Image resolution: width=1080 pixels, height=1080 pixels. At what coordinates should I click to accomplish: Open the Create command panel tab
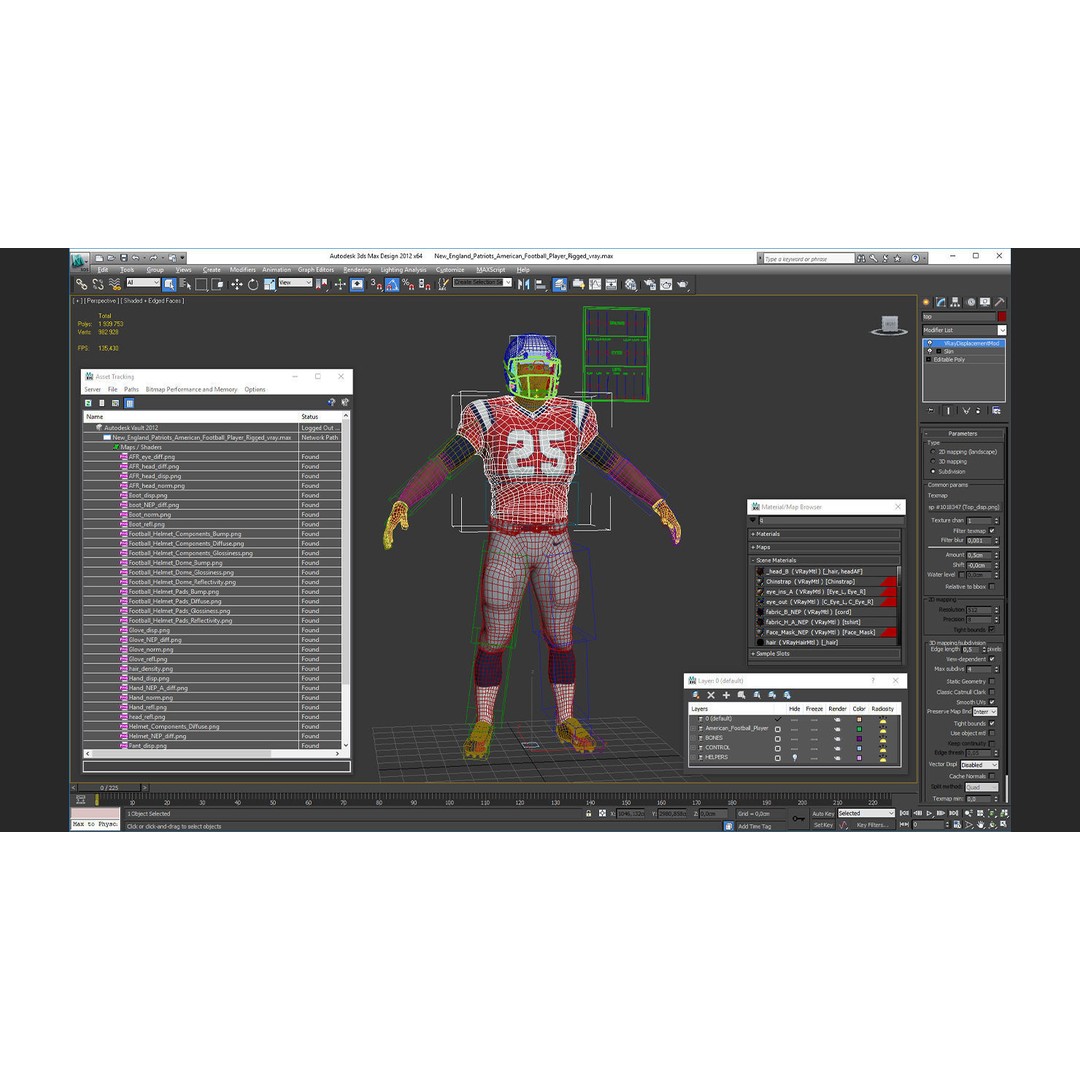926,302
